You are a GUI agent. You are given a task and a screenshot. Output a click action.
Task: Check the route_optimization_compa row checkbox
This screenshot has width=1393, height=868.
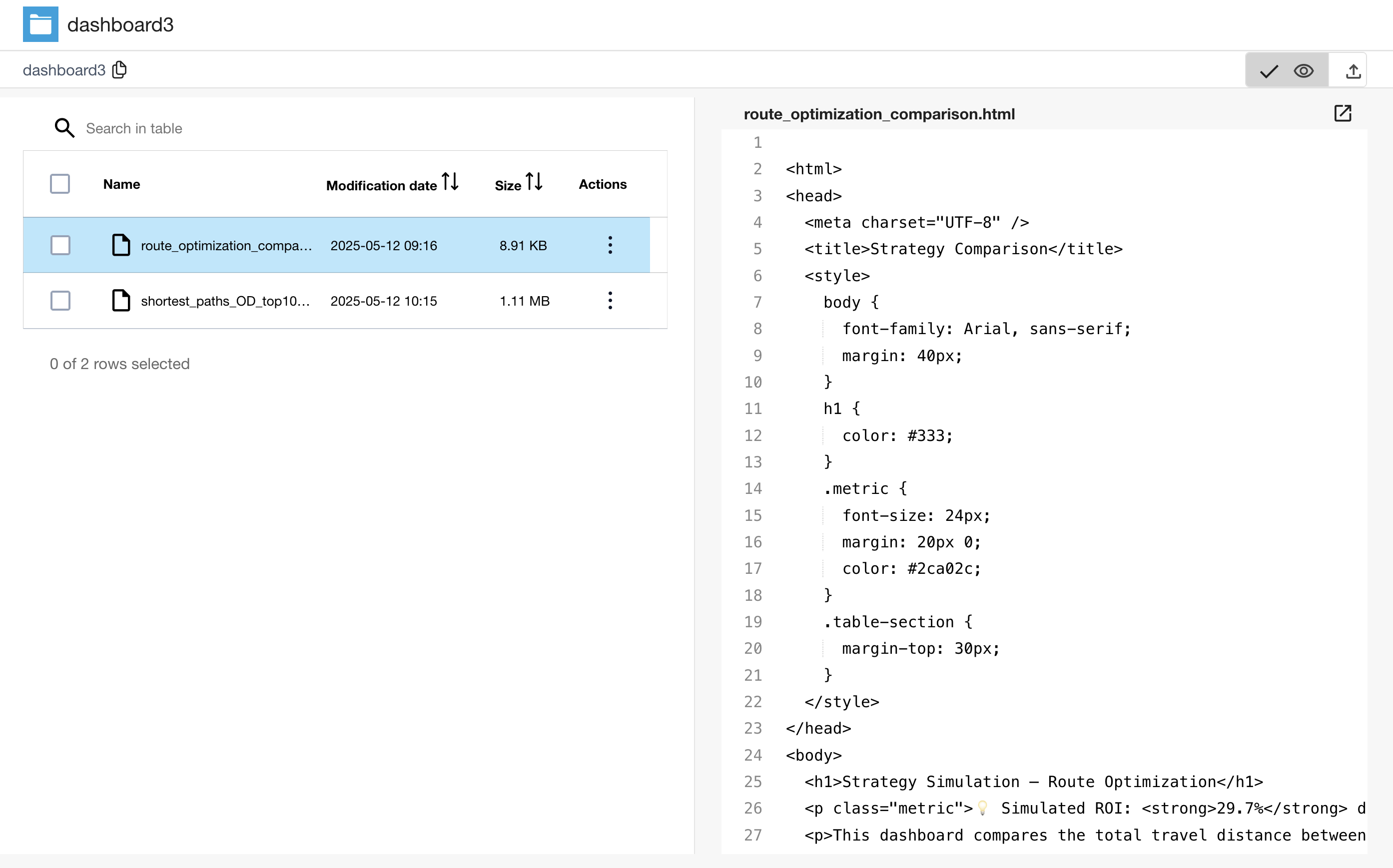point(60,245)
